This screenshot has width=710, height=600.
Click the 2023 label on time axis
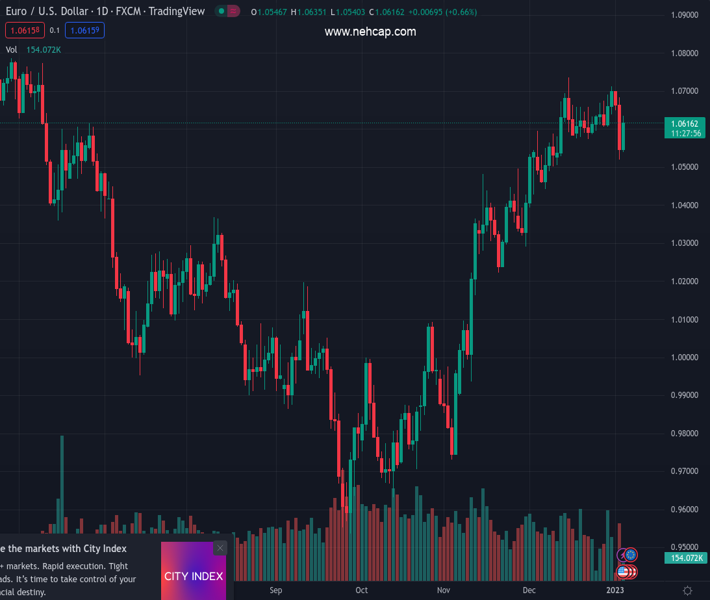pyautogui.click(x=615, y=590)
